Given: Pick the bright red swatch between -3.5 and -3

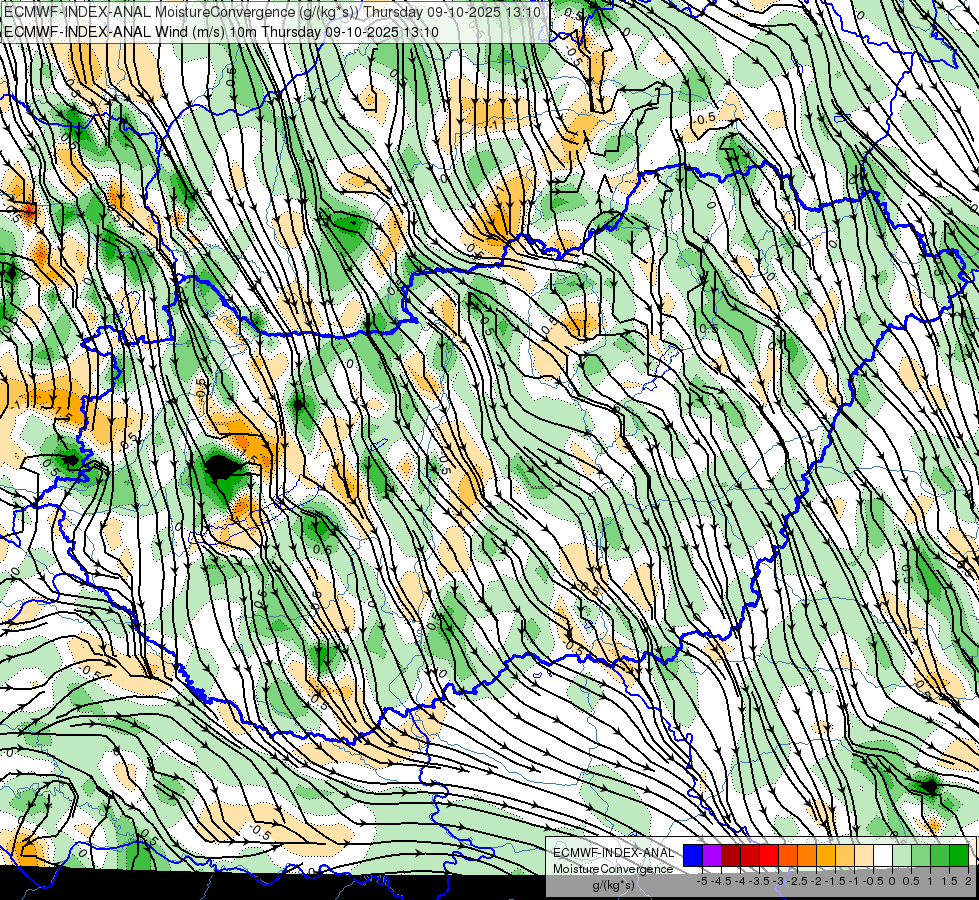Looking at the screenshot, I should click(769, 856).
